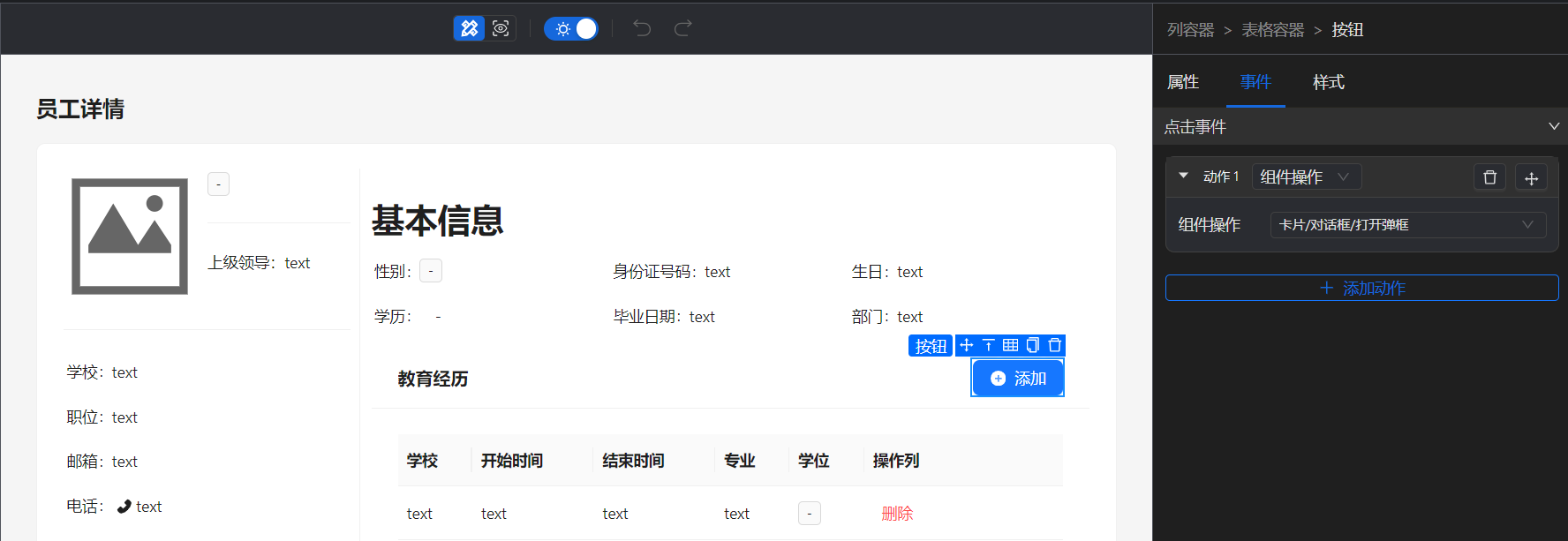Click the 教育经历 section title
Screen dimensions: 1568x541
(433, 379)
